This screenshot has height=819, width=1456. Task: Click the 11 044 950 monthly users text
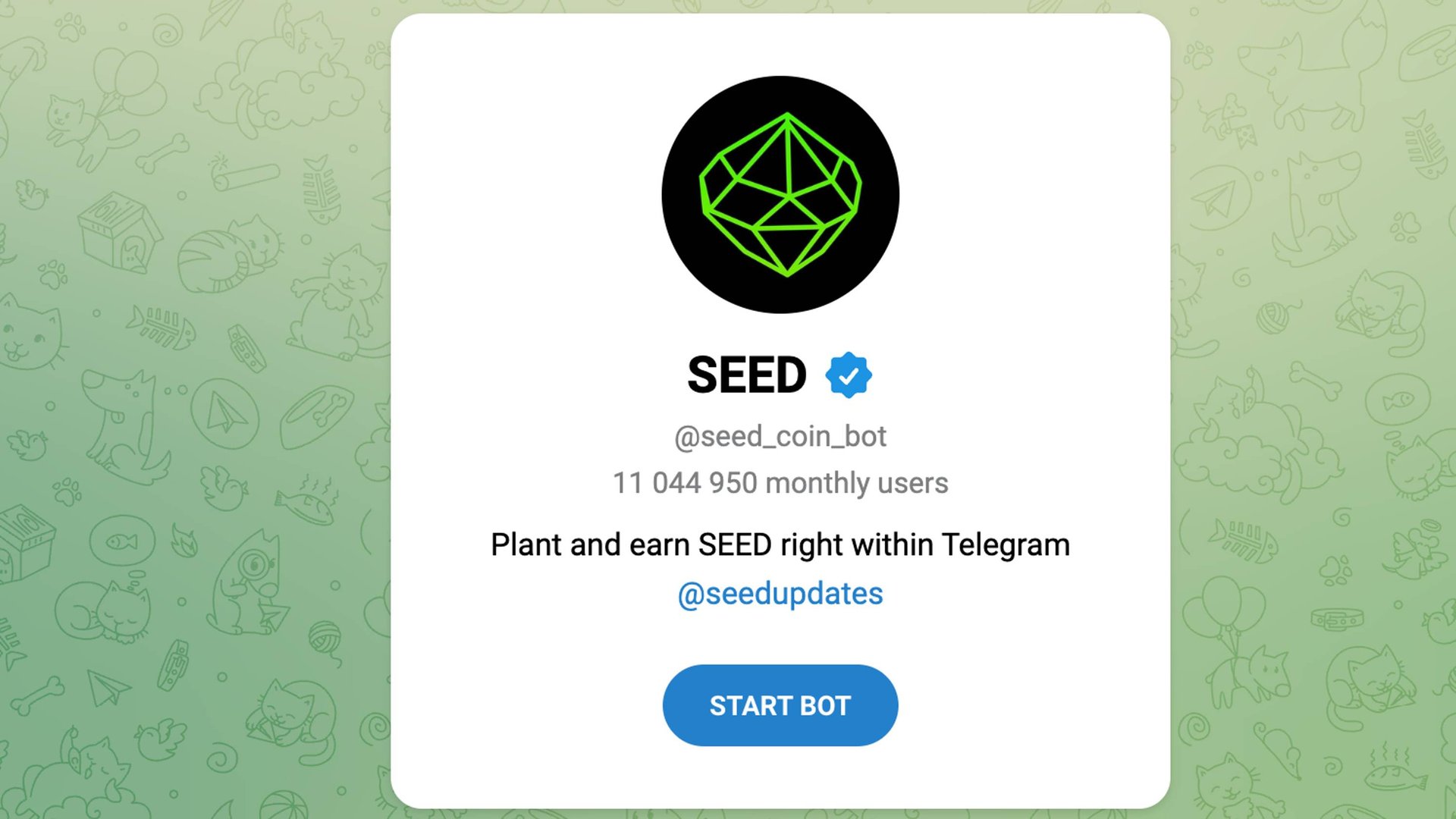780,483
